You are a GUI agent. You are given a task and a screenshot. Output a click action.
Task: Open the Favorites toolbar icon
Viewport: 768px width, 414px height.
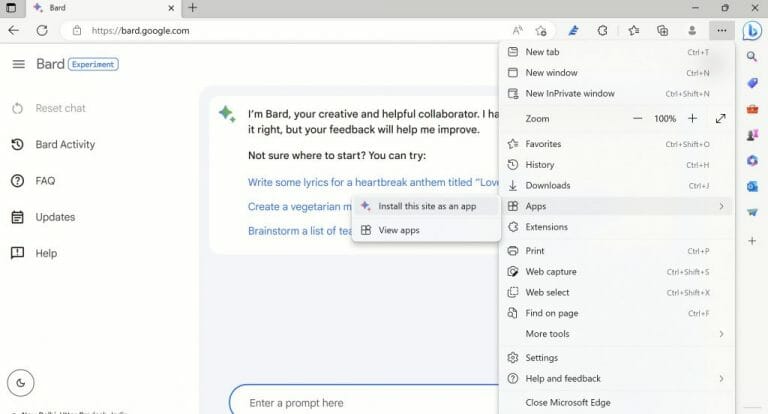coord(633,30)
